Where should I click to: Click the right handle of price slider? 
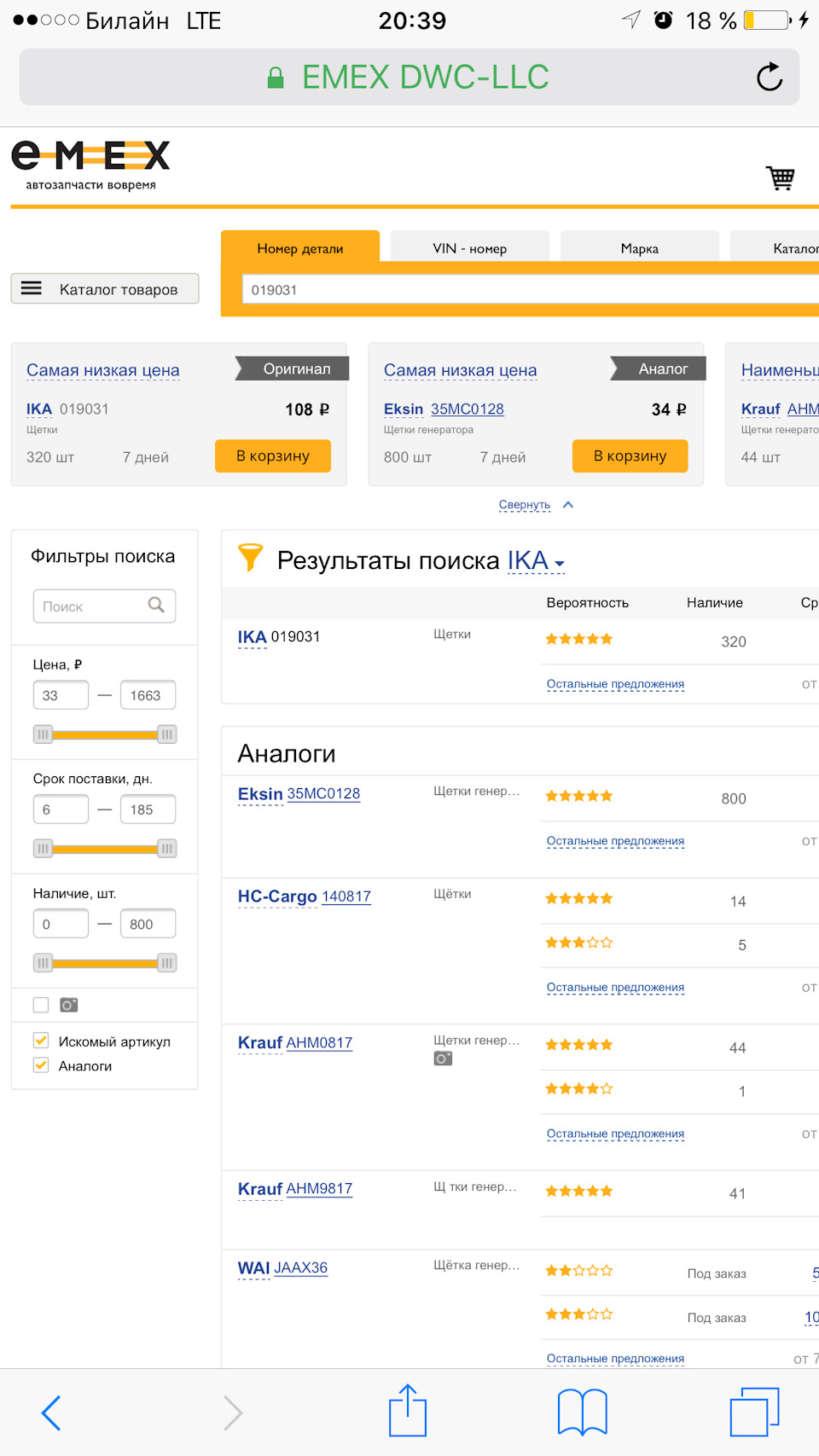(x=167, y=734)
